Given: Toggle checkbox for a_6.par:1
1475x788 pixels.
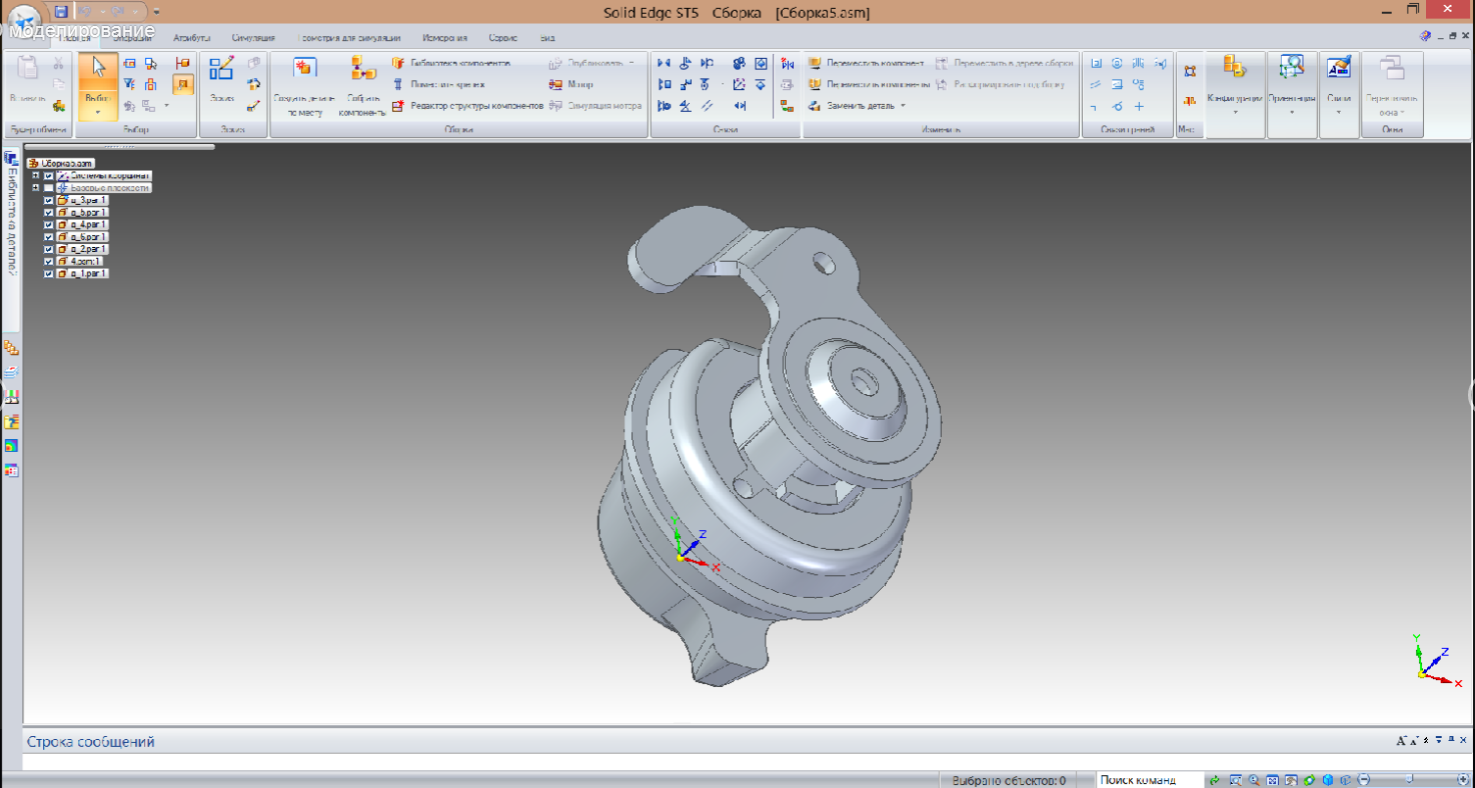Looking at the screenshot, I should coord(49,237).
